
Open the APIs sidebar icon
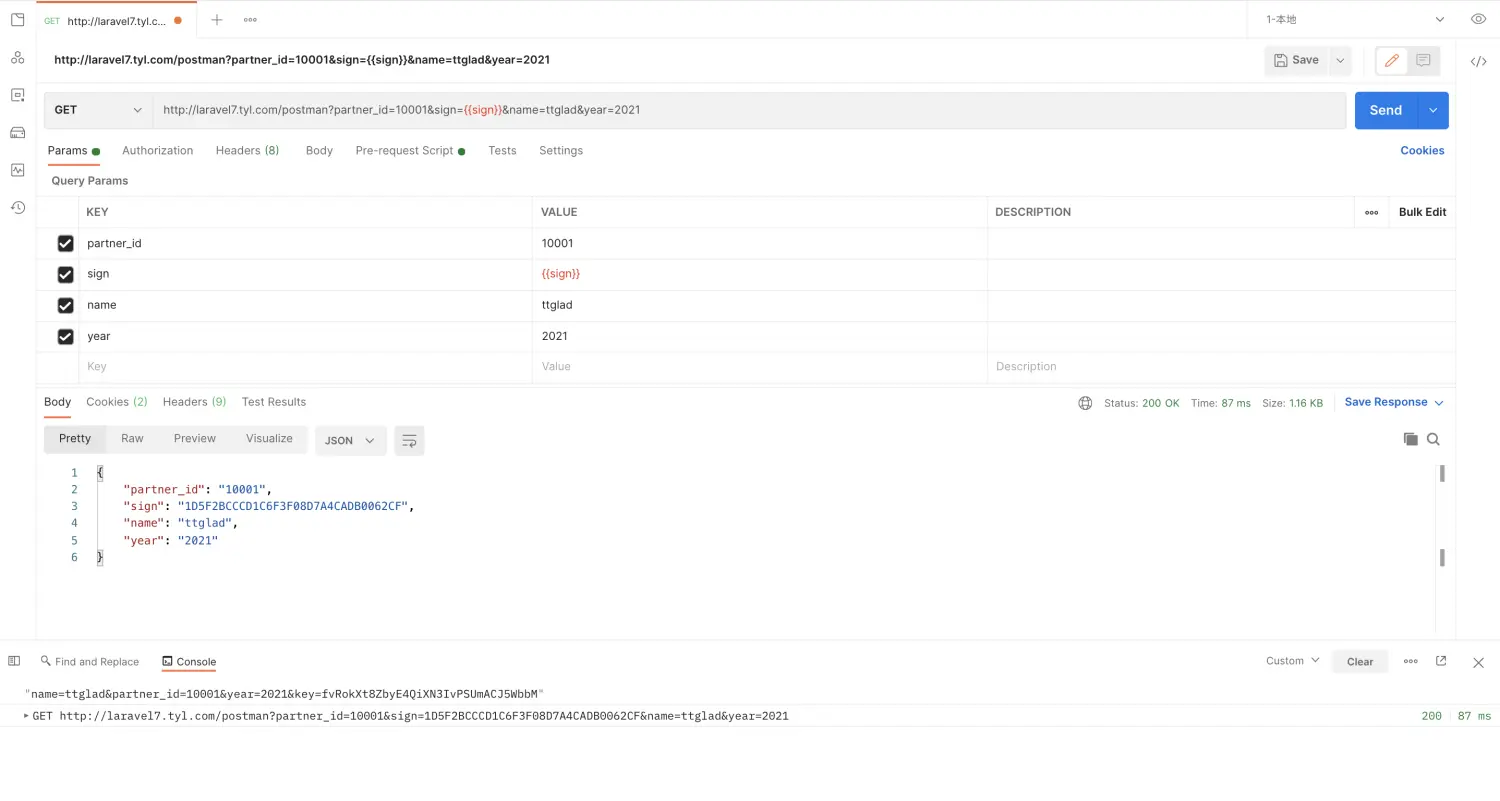coord(17,57)
